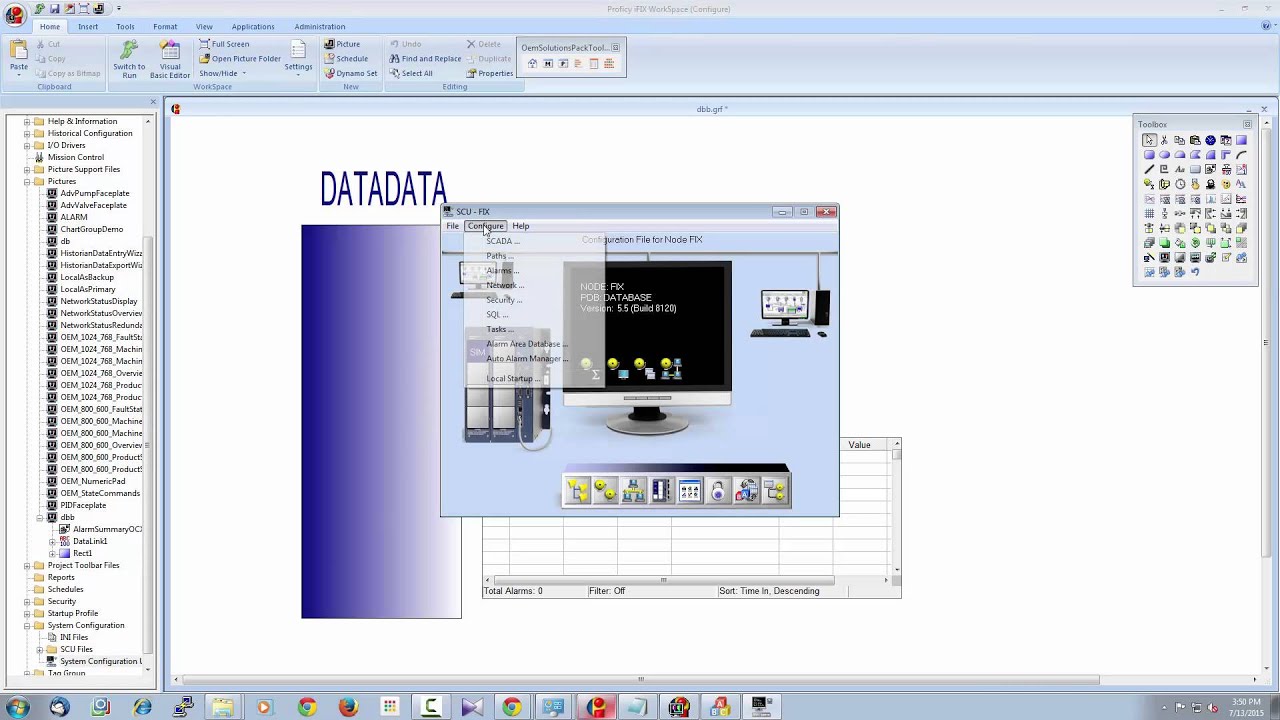Open the File menu in SCU window
The height and width of the screenshot is (720, 1280).
pos(453,226)
